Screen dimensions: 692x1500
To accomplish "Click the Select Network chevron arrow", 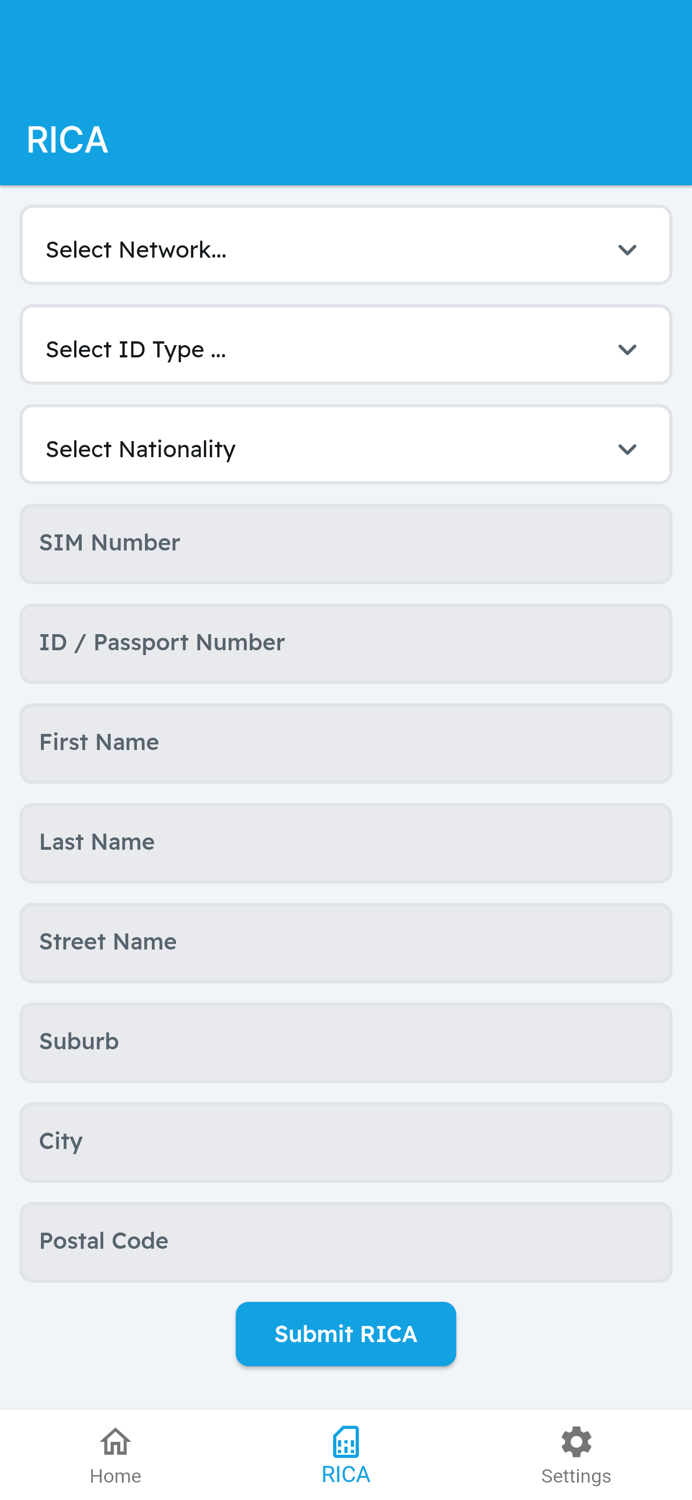I will pyautogui.click(x=627, y=250).
